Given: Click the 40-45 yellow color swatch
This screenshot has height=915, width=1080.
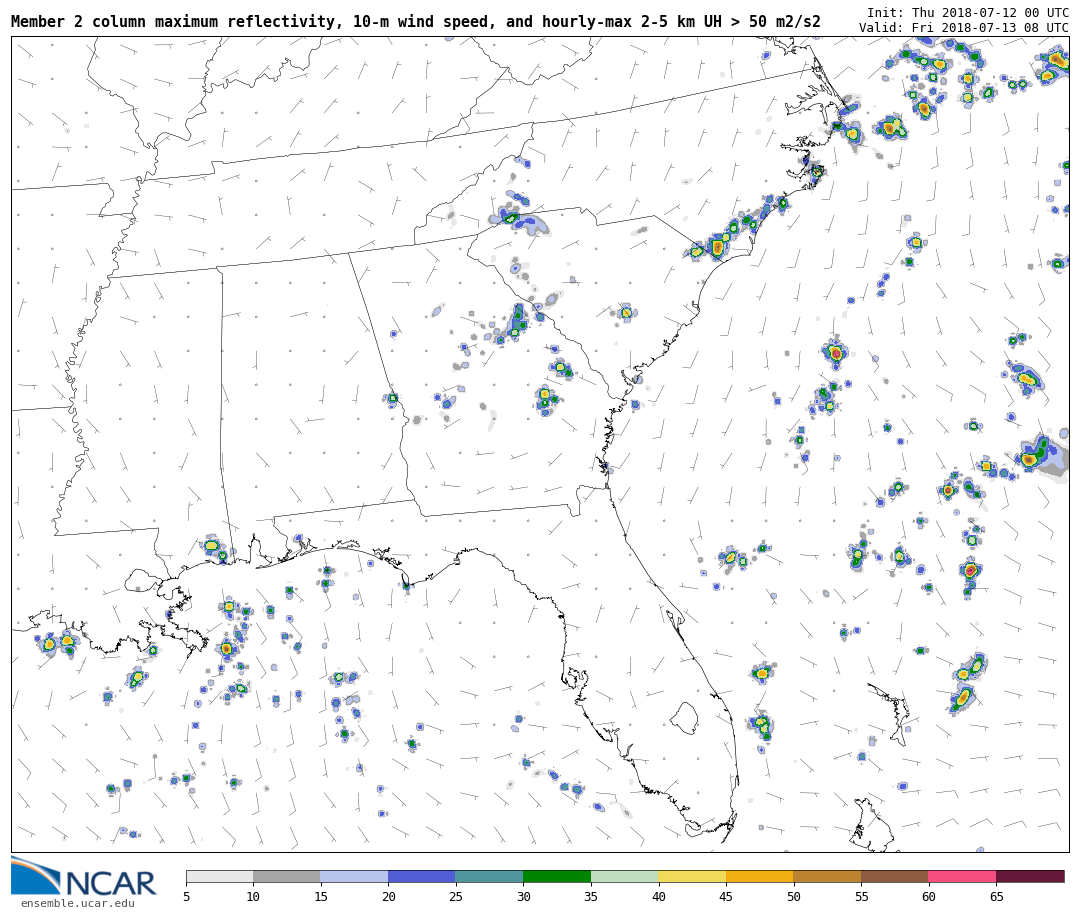Looking at the screenshot, I should tap(692, 876).
